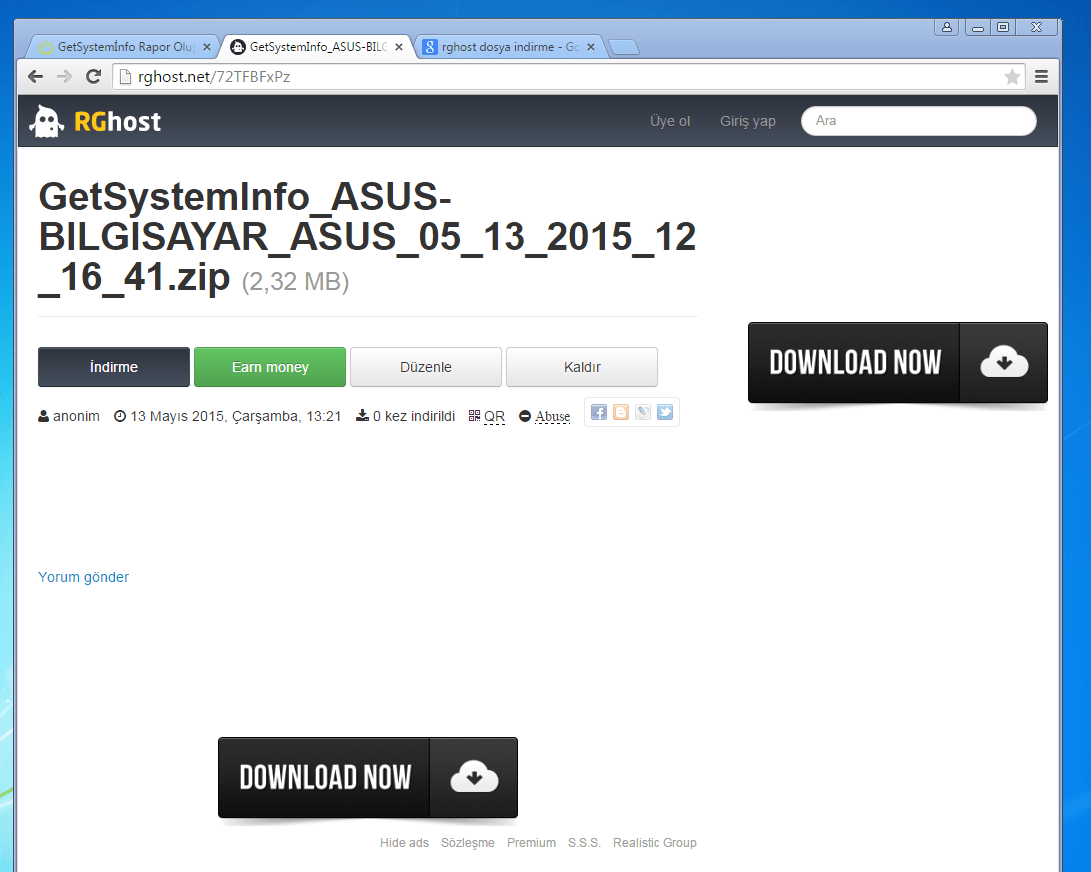
Task: Click the cloud icon on right Download Now banner
Action: click(1004, 362)
